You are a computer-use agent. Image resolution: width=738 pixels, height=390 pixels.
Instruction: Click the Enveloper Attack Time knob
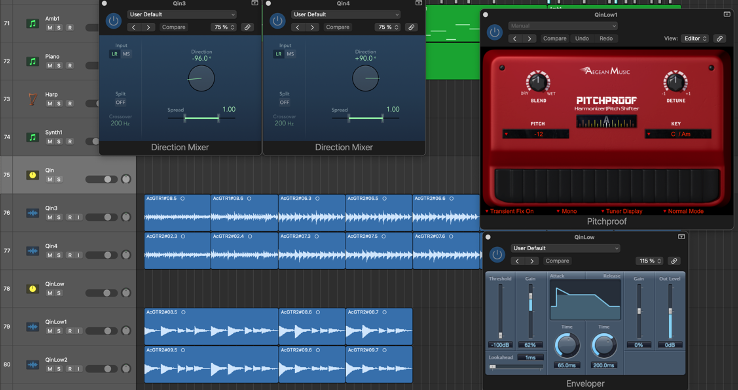pyautogui.click(x=567, y=346)
